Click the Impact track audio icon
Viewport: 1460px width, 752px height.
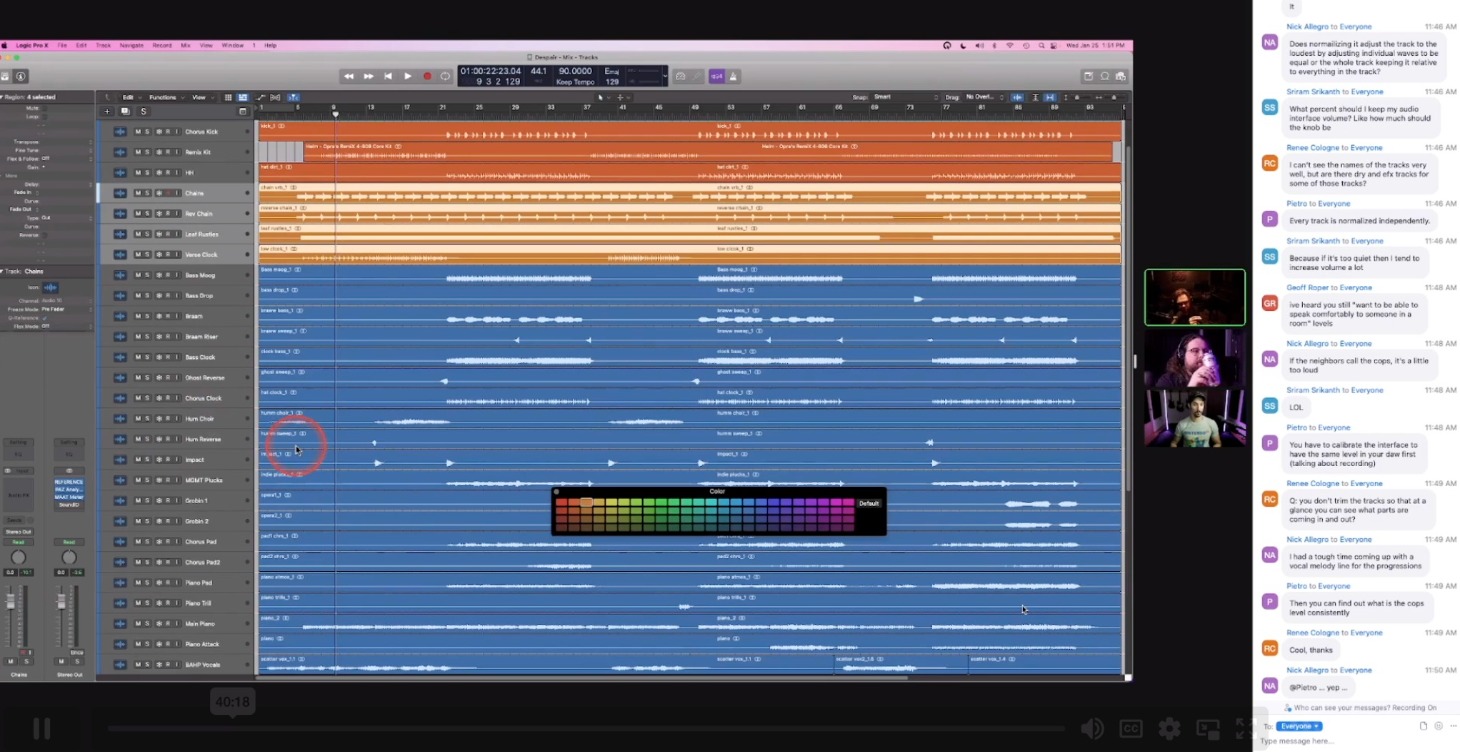tap(120, 460)
